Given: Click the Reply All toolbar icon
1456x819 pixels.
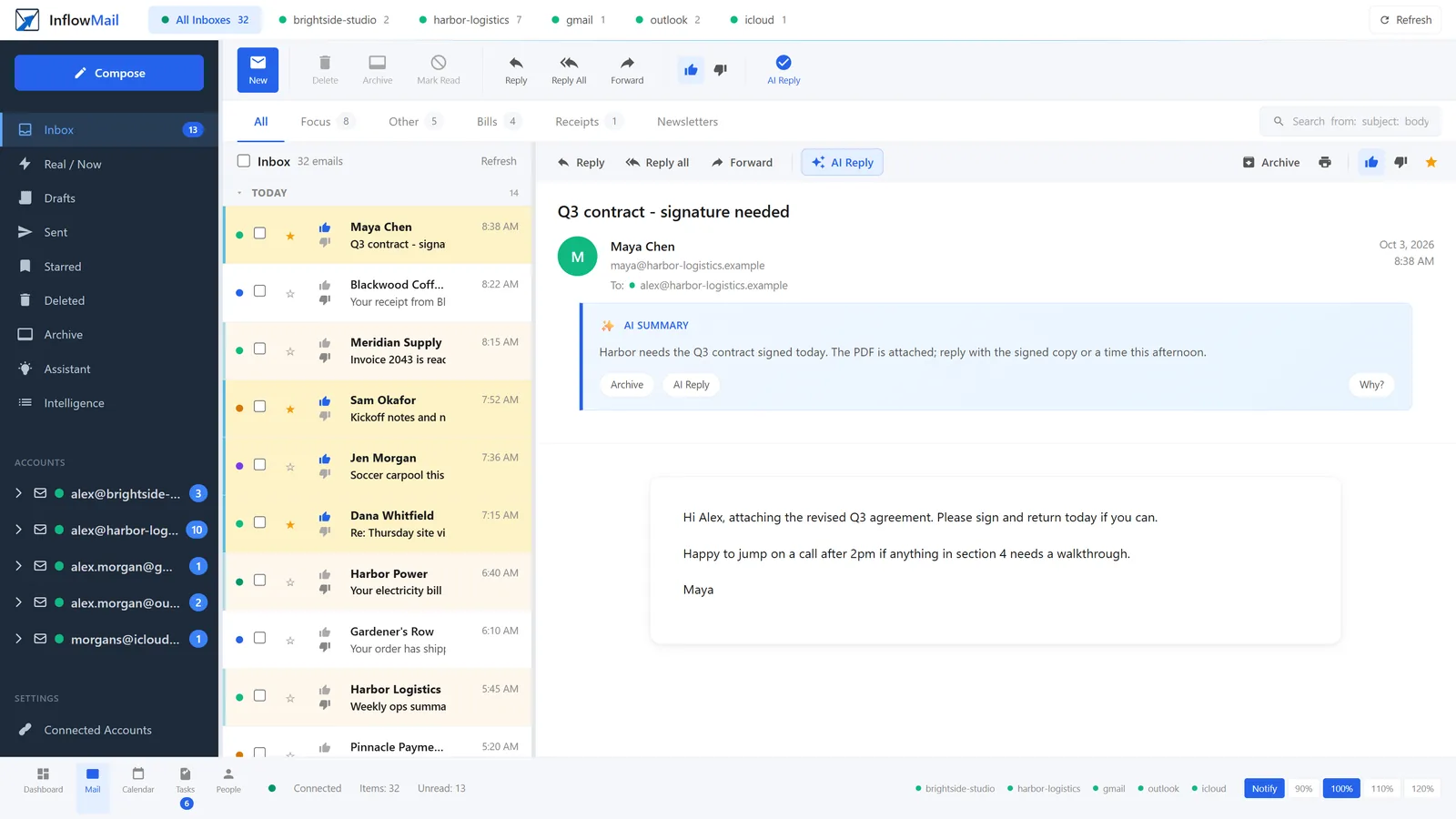Looking at the screenshot, I should pos(569,63).
